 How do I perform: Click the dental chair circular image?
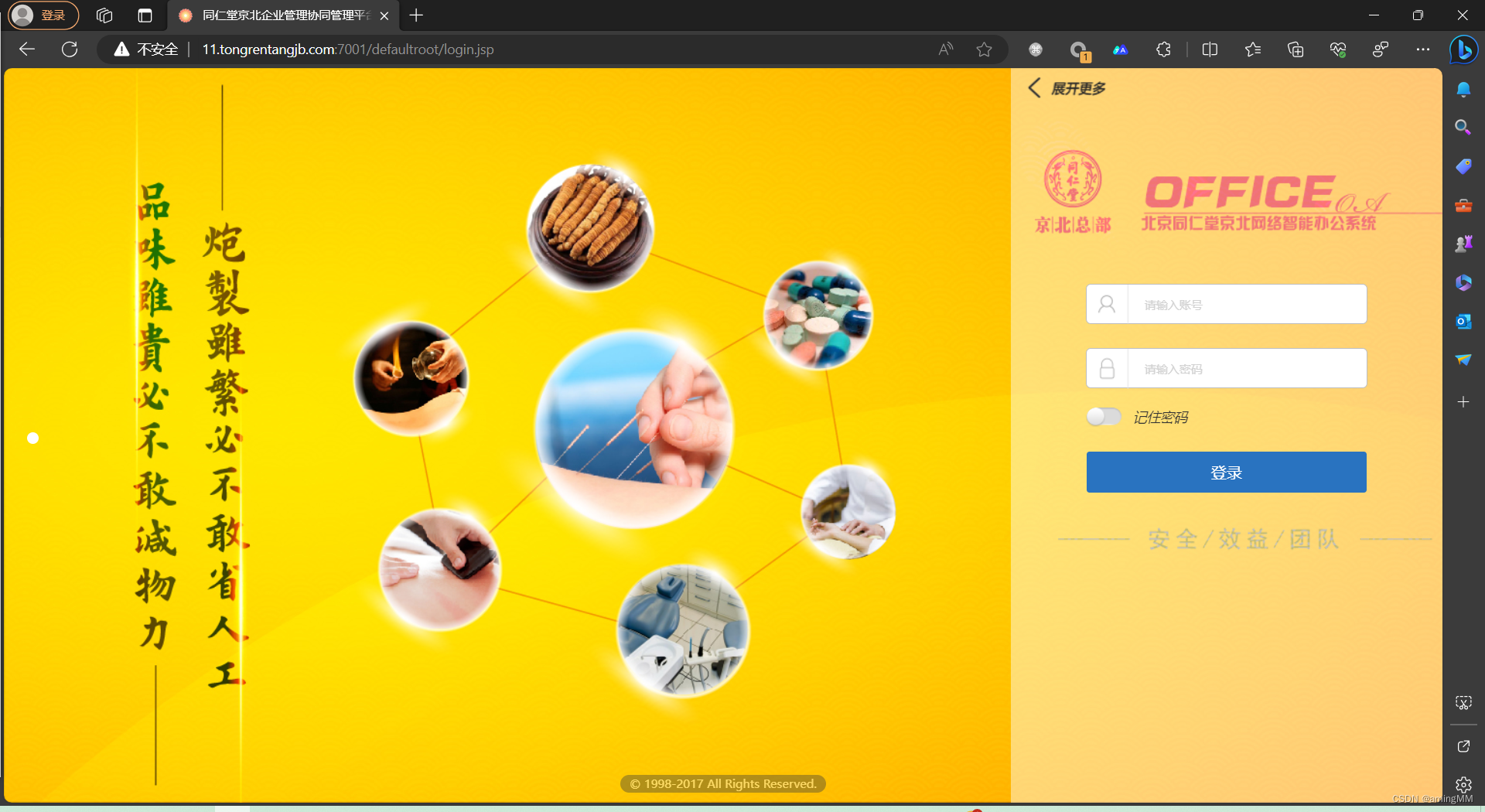[683, 631]
